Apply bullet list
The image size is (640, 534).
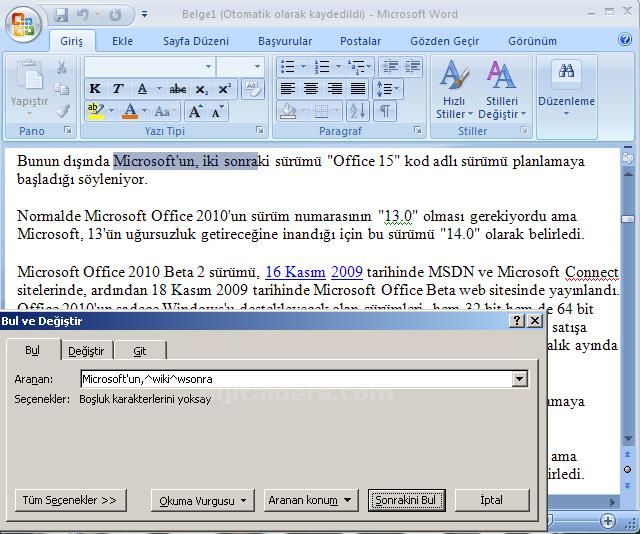pyautogui.click(x=288, y=66)
